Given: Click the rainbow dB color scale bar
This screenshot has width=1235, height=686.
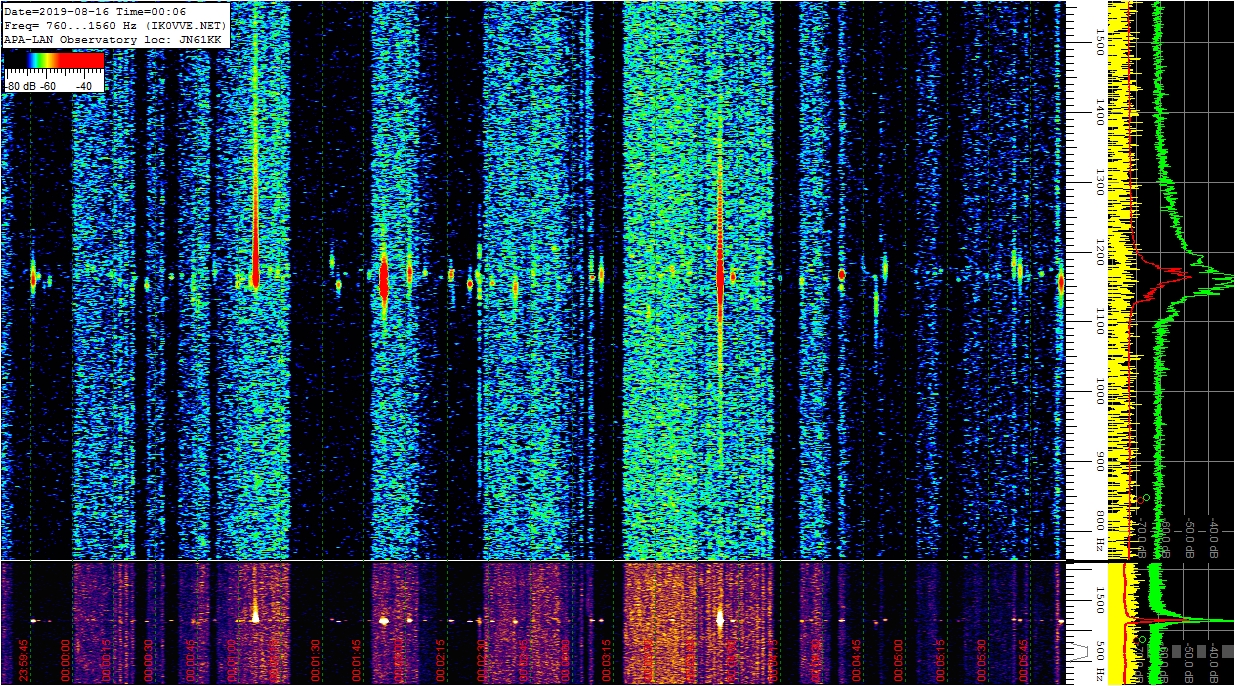Looking at the screenshot, I should [x=54, y=61].
